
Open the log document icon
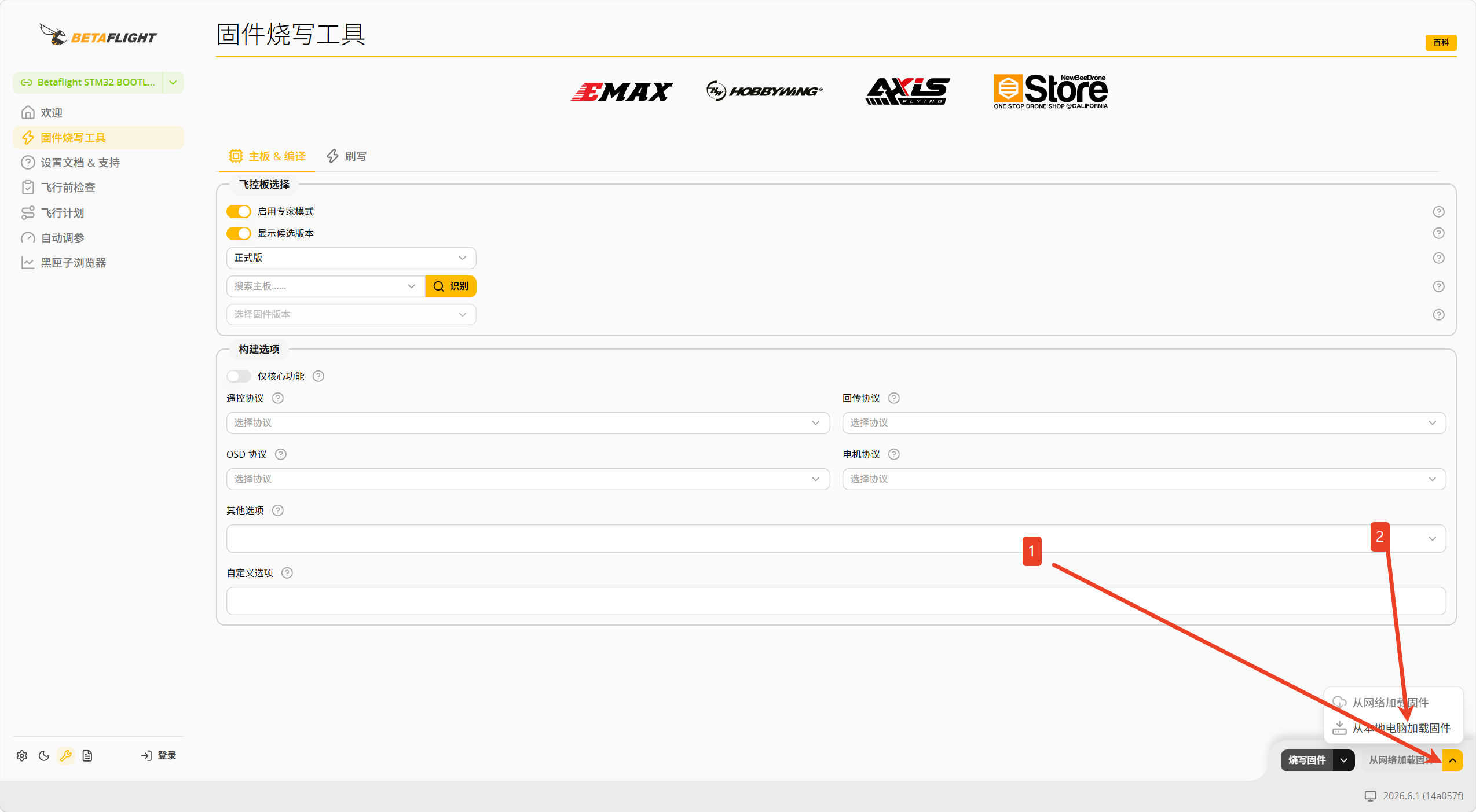(x=87, y=755)
